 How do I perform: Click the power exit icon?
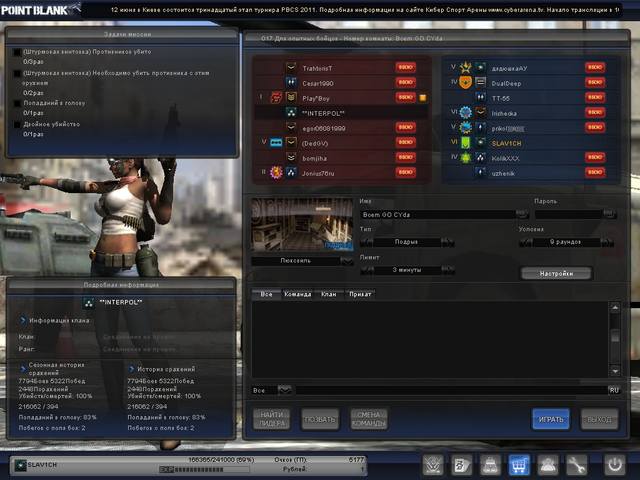[615, 464]
